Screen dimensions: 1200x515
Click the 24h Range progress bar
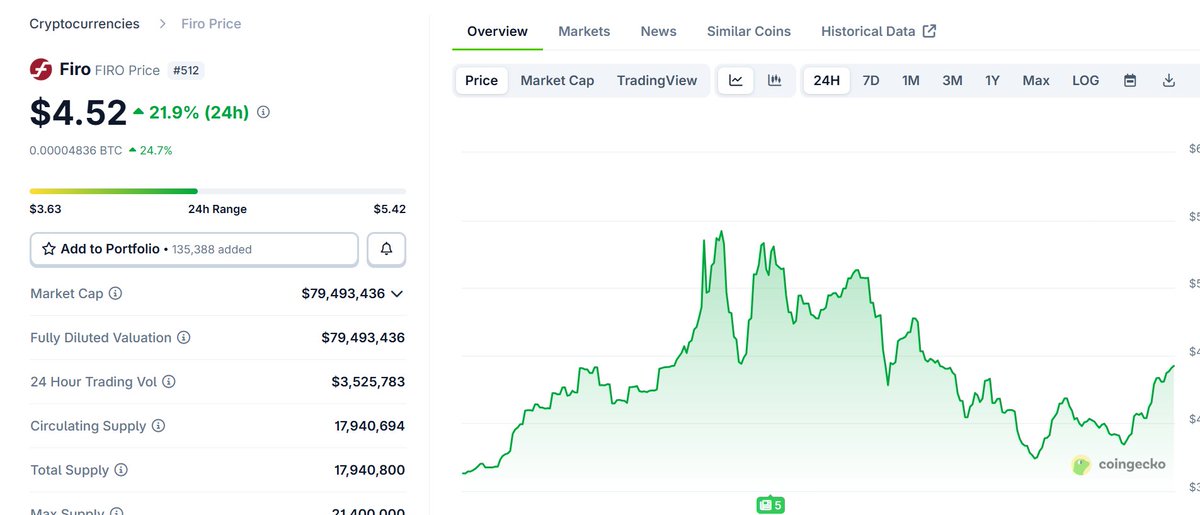[x=218, y=190]
